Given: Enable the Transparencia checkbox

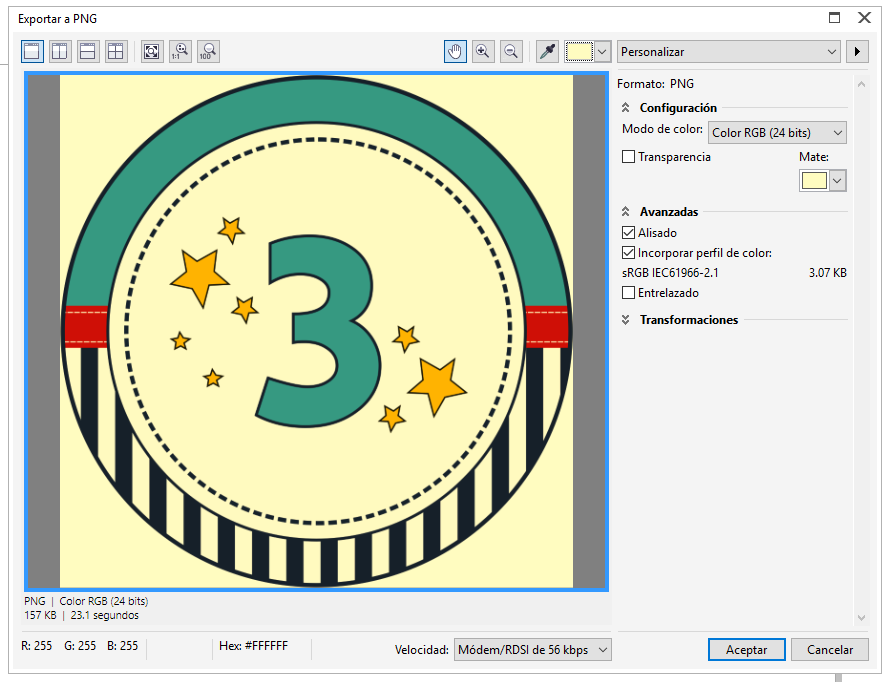Looking at the screenshot, I should pyautogui.click(x=629, y=157).
